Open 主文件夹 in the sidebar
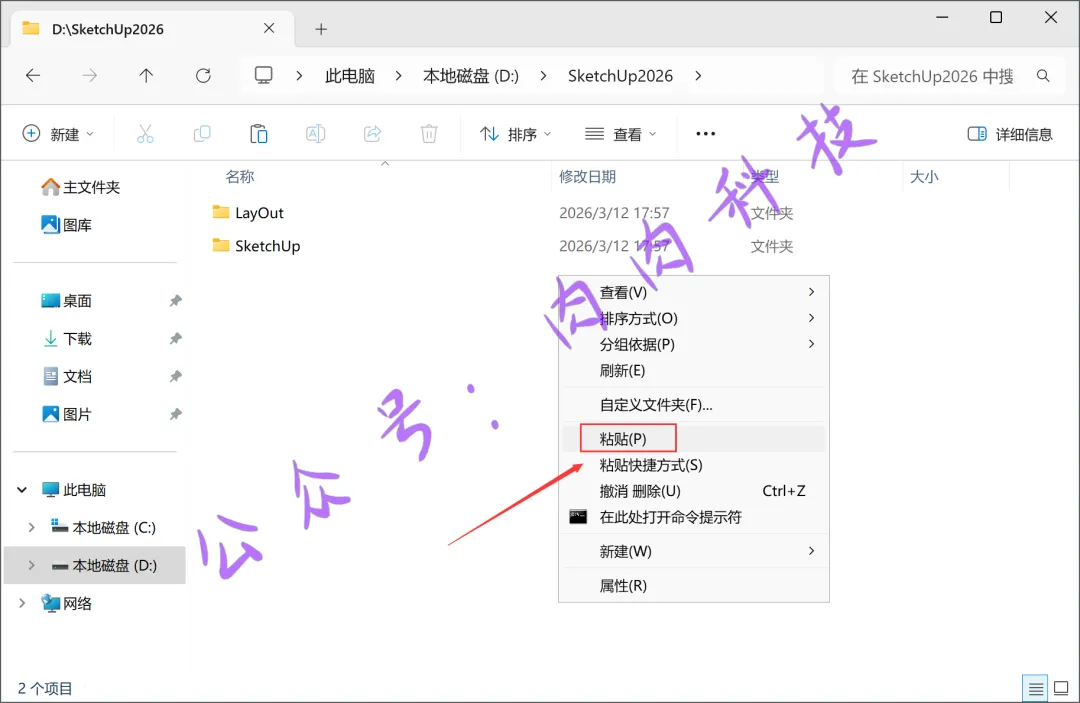The image size is (1080, 703). coord(81,187)
